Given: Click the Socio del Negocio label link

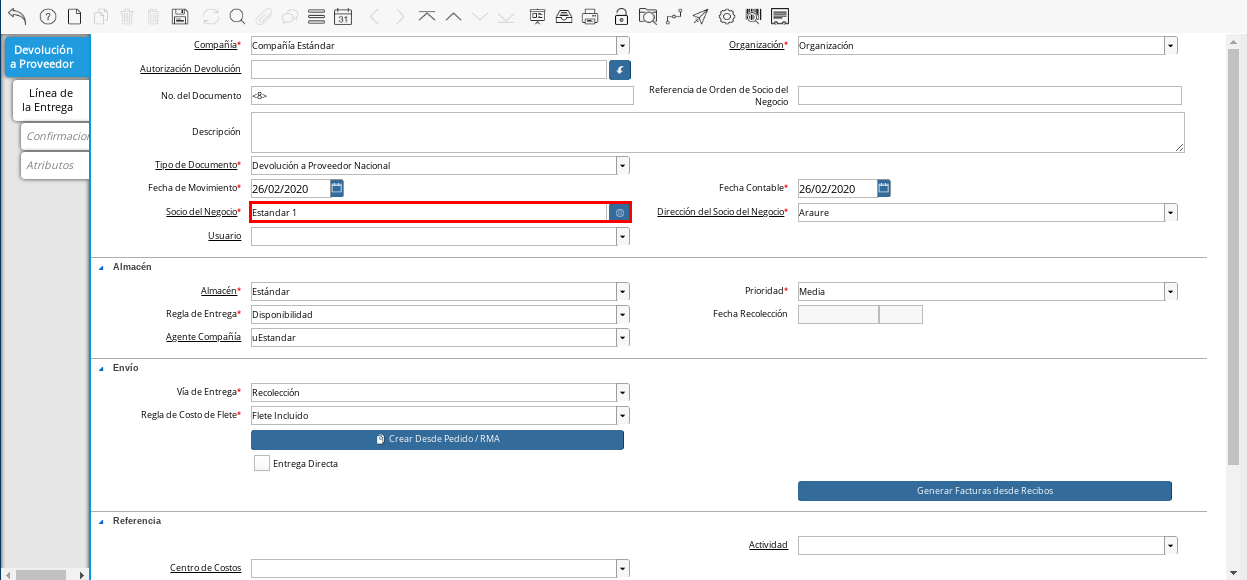Looking at the screenshot, I should pyautogui.click(x=201, y=212).
